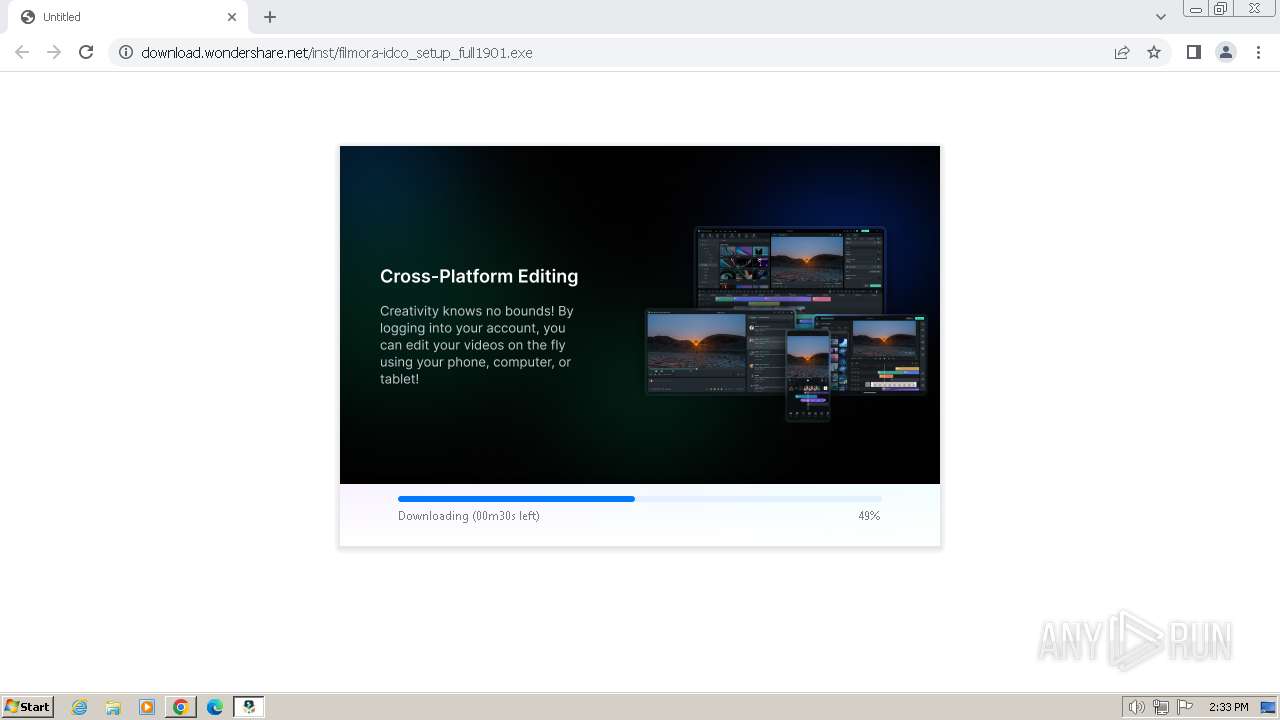Click the Cross-Platform Editing heading
1280x720 pixels.
point(479,276)
